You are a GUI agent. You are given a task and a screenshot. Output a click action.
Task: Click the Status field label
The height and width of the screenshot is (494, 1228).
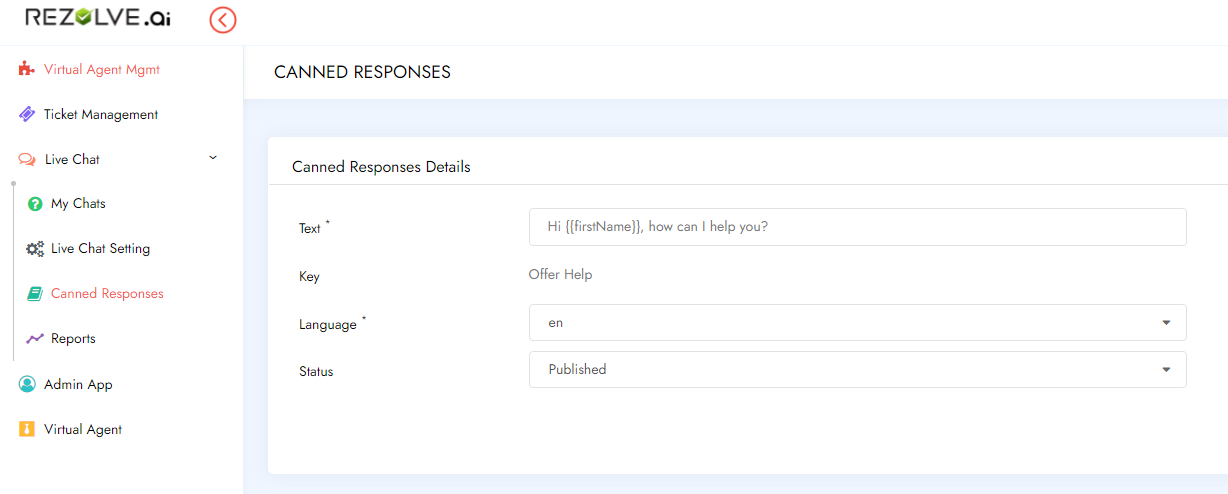(316, 372)
